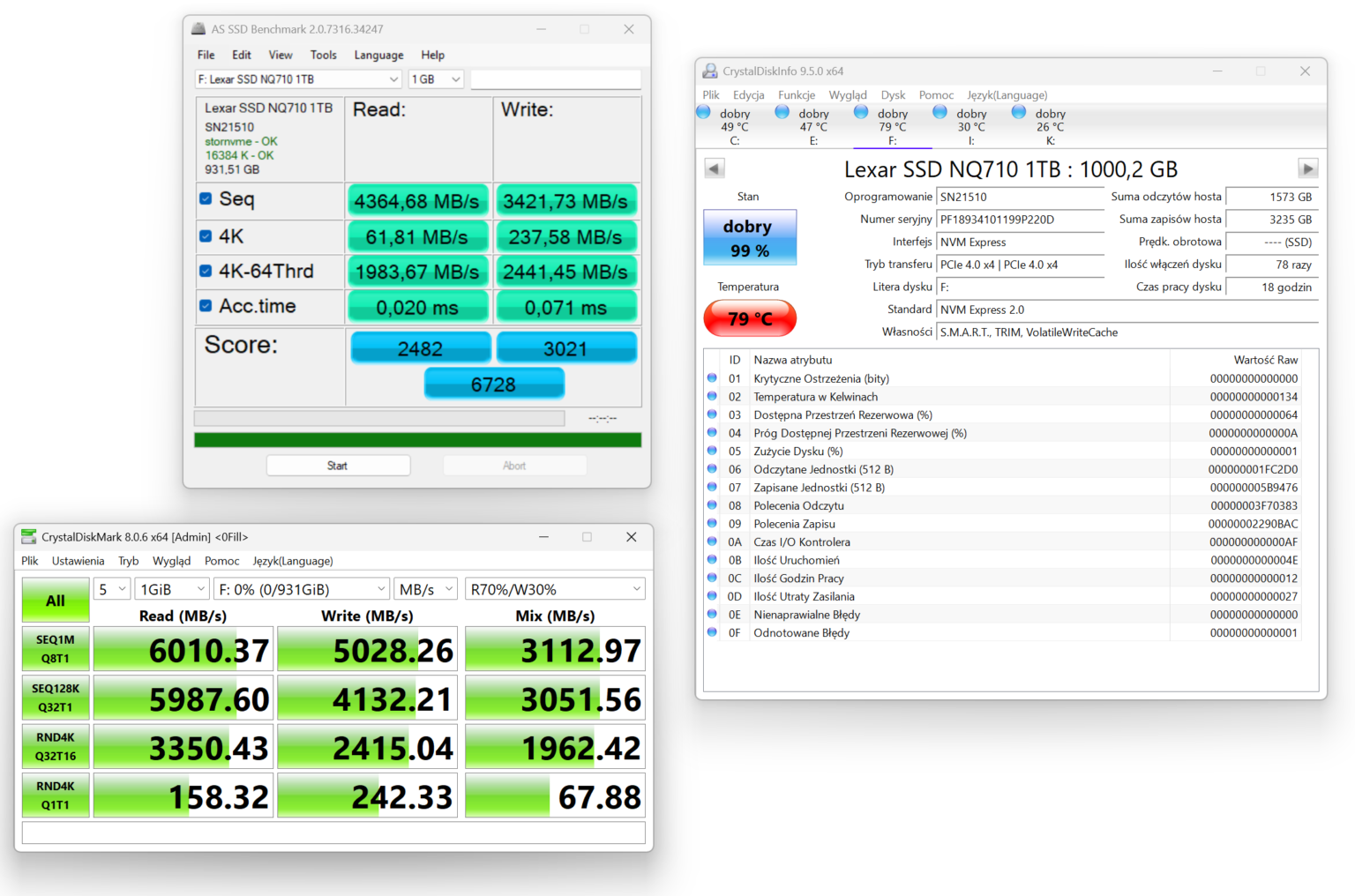The image size is (1355, 896).
Task: Click the red 79 °C temperature gauge icon
Action: (749, 317)
